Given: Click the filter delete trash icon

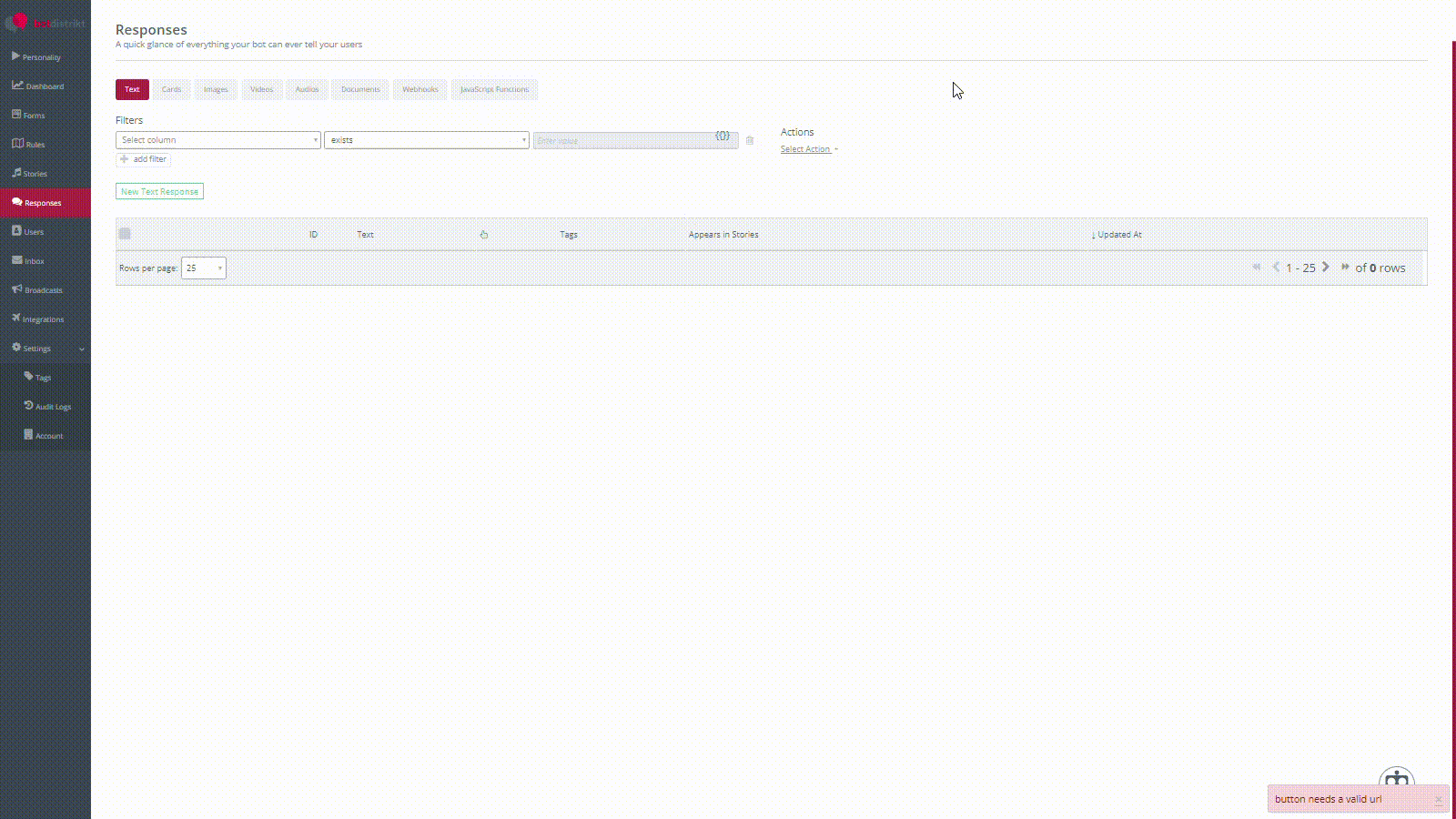Looking at the screenshot, I should point(750,140).
